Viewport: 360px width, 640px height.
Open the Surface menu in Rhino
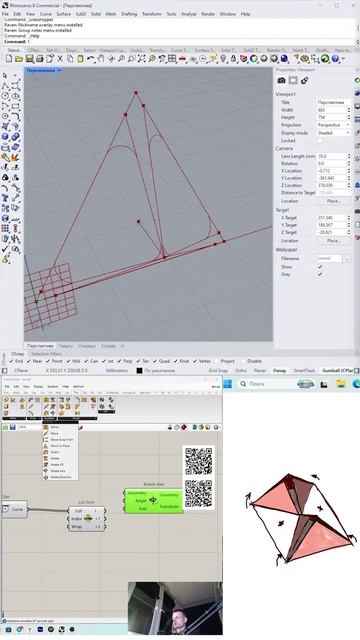coord(64,14)
